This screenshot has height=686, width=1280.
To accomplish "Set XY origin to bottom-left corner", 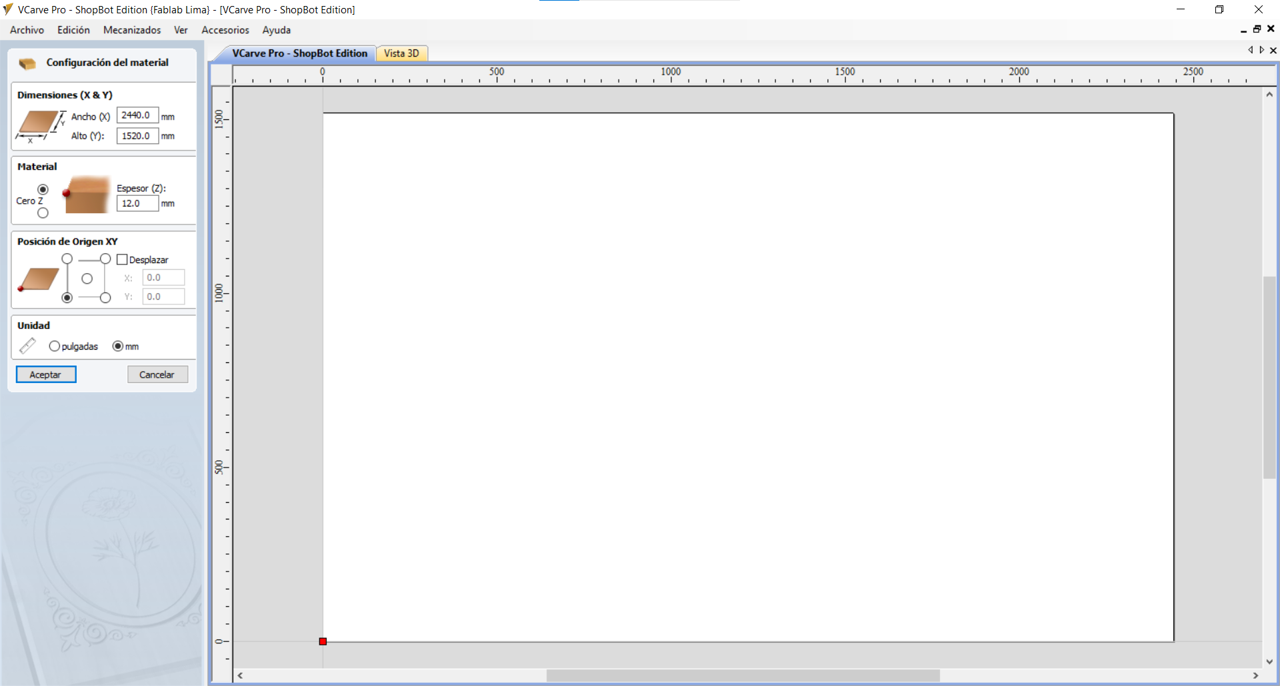I will 67,298.
